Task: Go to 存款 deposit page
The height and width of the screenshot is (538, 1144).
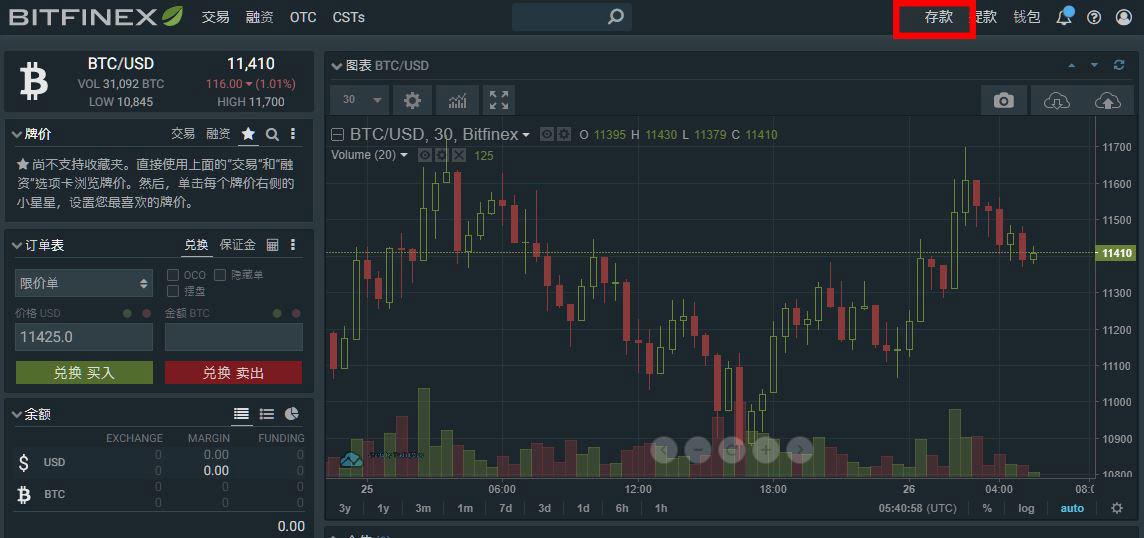Action: [x=939, y=17]
